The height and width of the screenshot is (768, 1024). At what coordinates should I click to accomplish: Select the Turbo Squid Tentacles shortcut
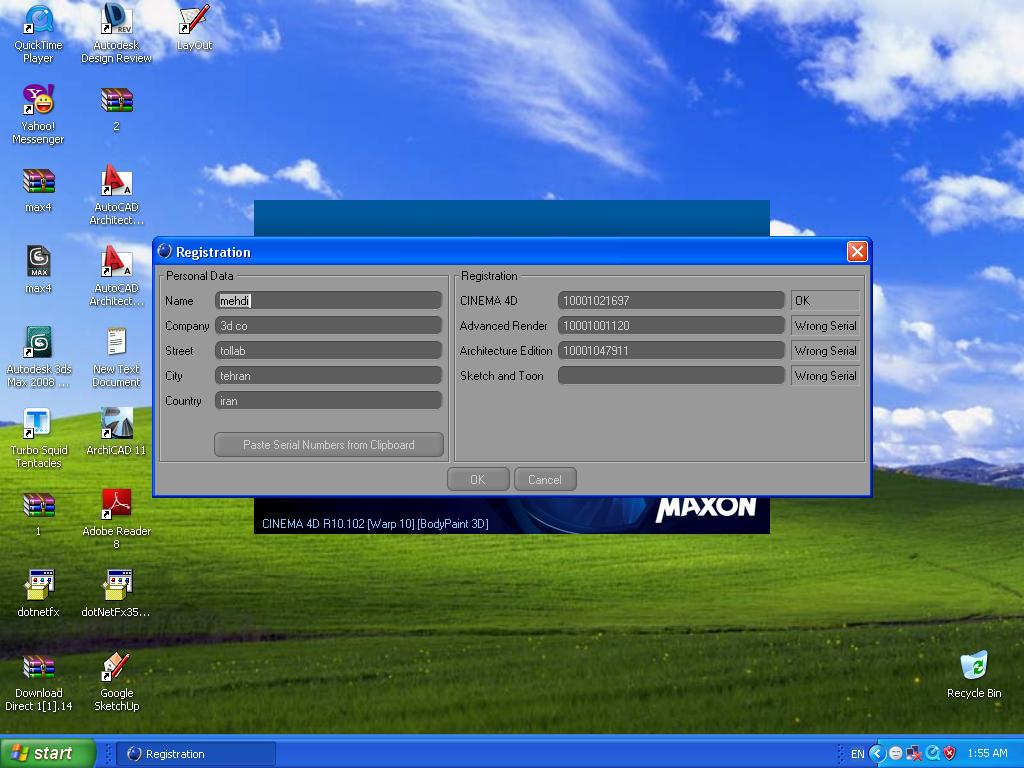pyautogui.click(x=39, y=438)
